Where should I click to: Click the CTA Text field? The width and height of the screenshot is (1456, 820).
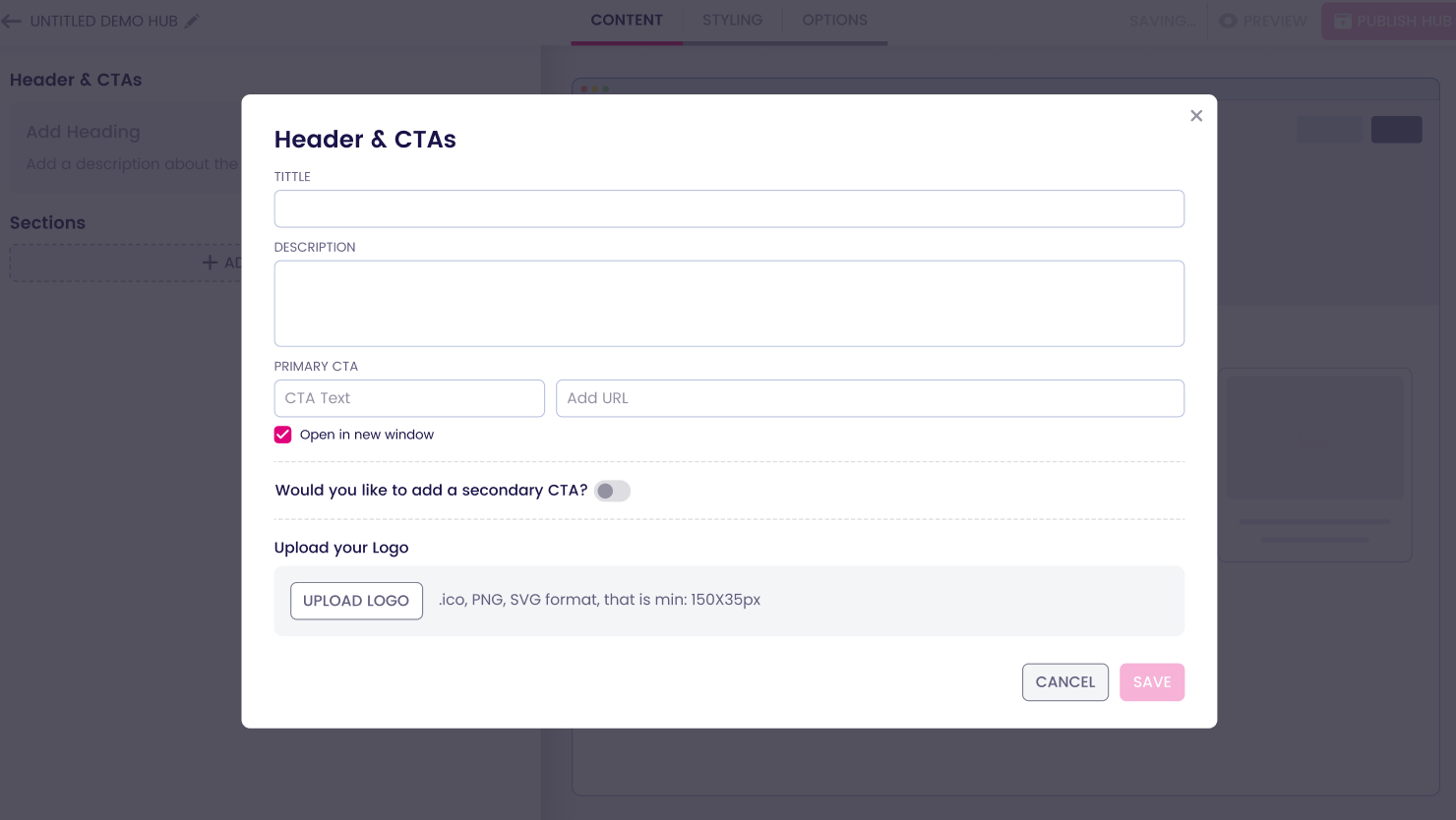409,398
